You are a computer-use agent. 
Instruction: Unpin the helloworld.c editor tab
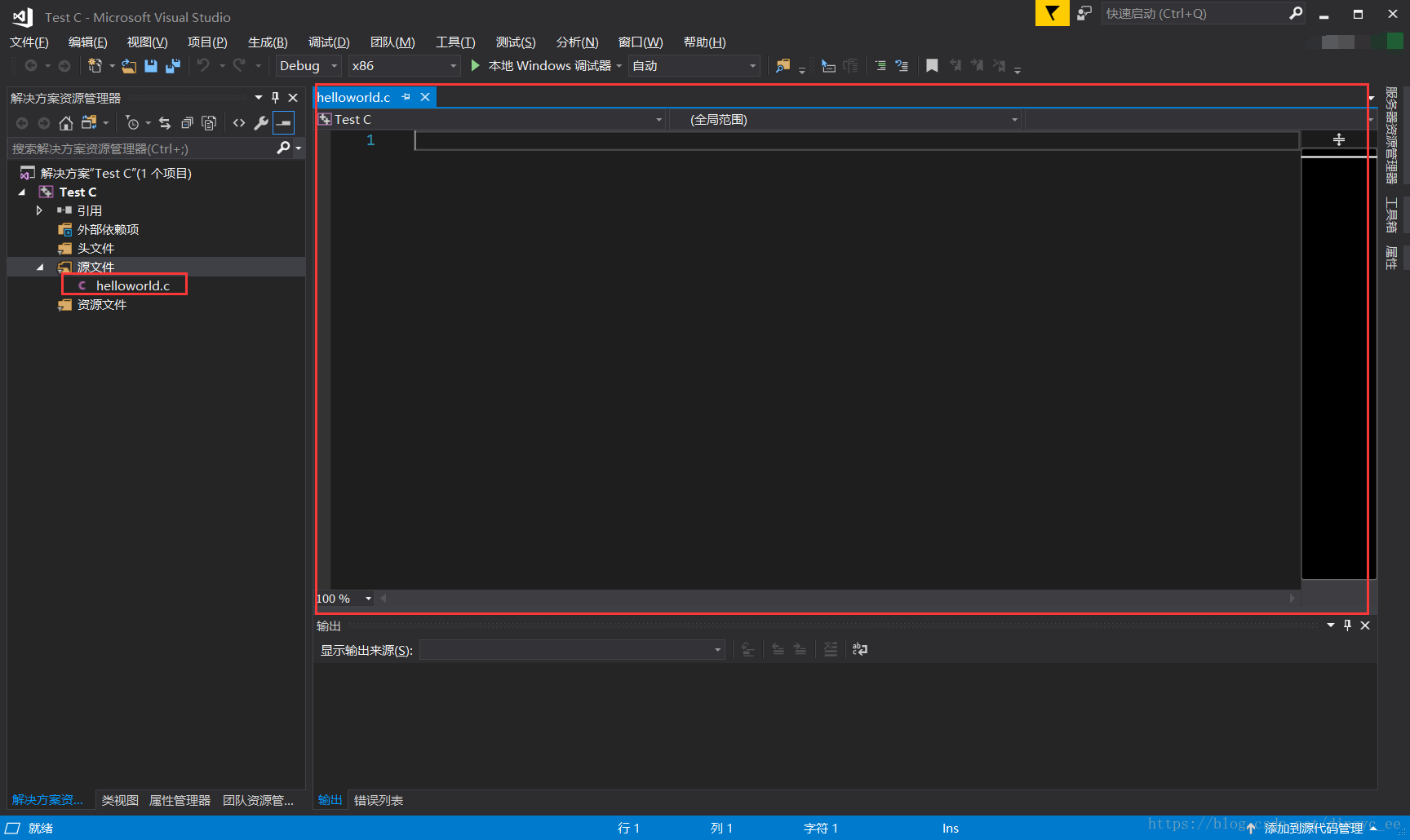pos(406,96)
